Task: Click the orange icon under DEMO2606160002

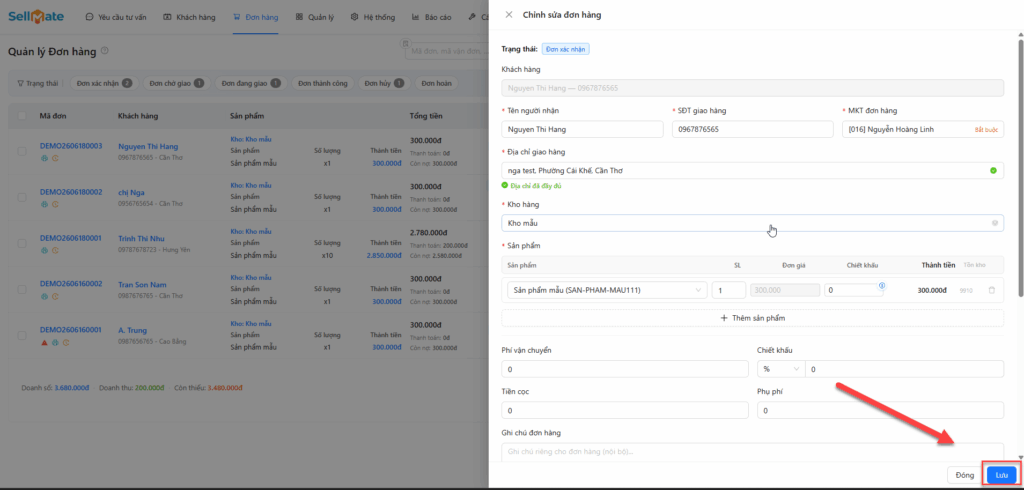Action: pyautogui.click(x=55, y=296)
